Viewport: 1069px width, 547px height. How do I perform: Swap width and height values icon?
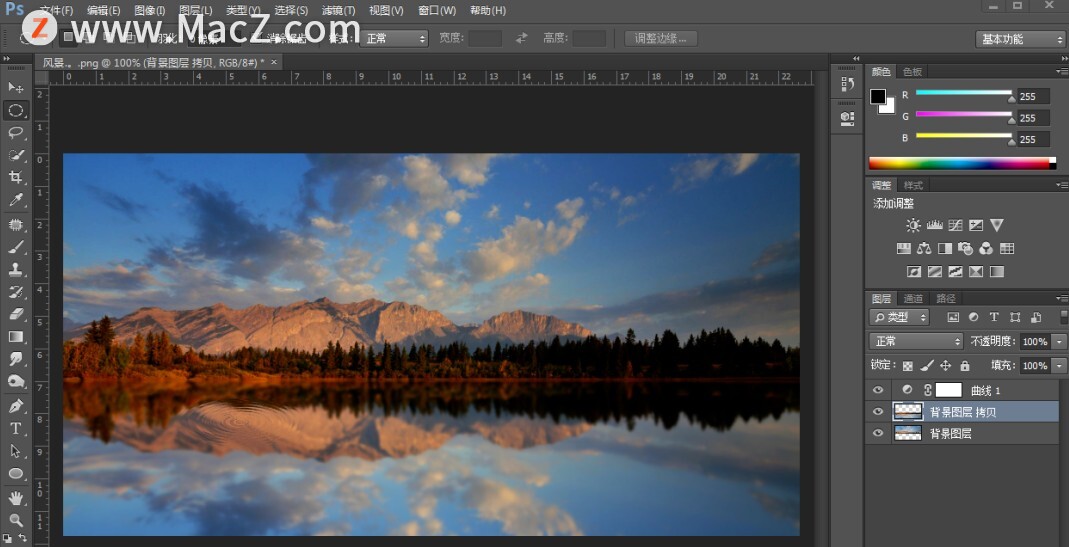(x=522, y=38)
